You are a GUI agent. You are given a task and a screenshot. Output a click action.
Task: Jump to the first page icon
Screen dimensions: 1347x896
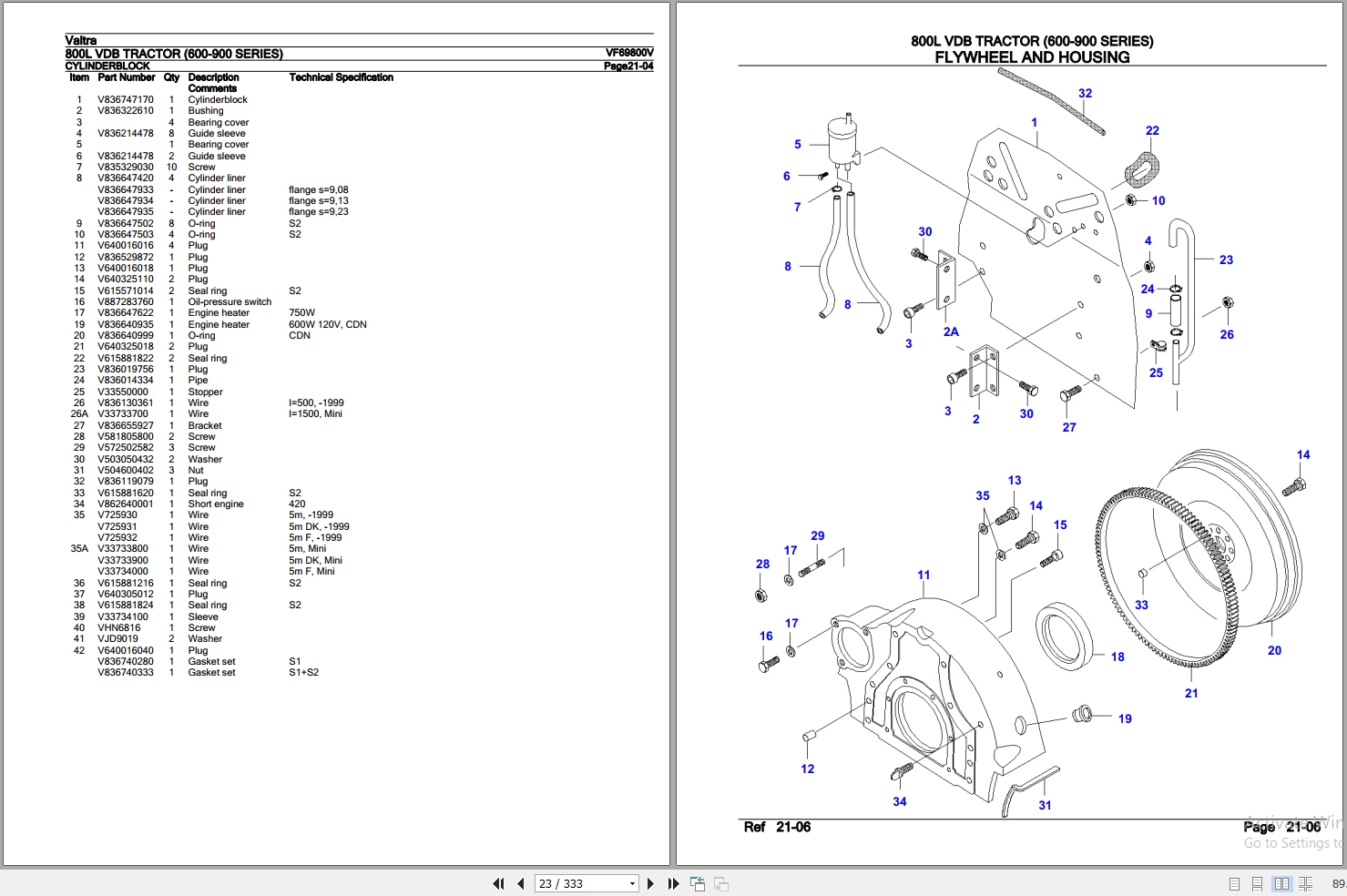[498, 883]
